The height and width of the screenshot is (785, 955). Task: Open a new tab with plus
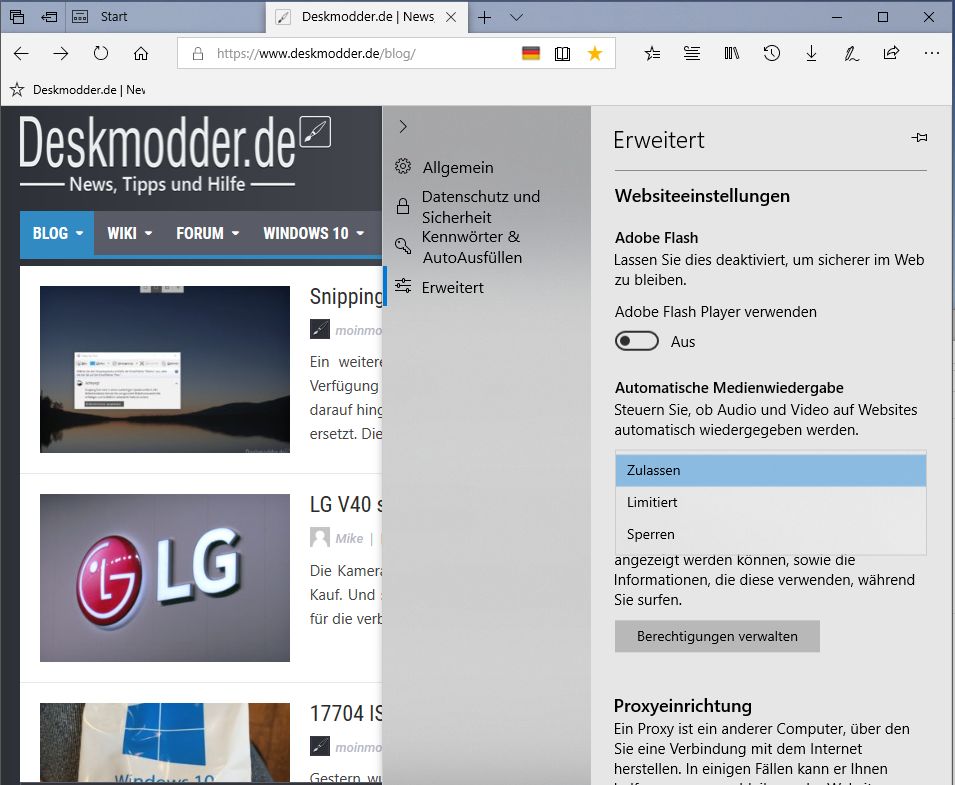coord(484,17)
